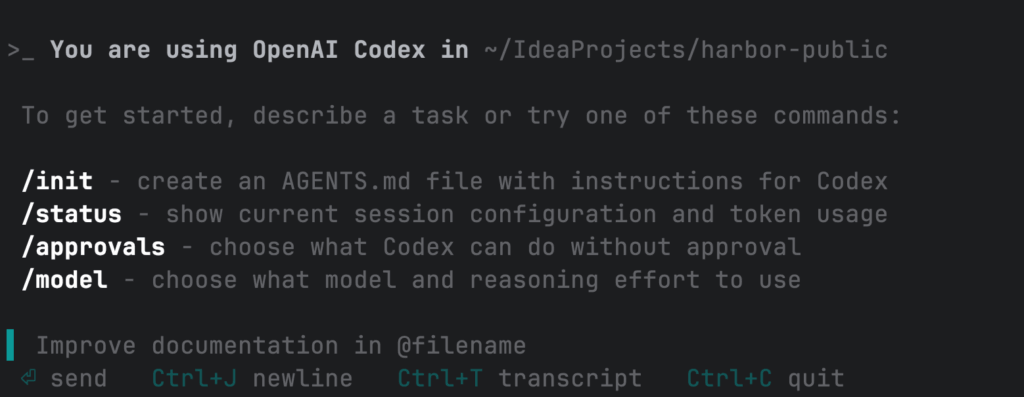Select the /approvals command

coord(93,247)
